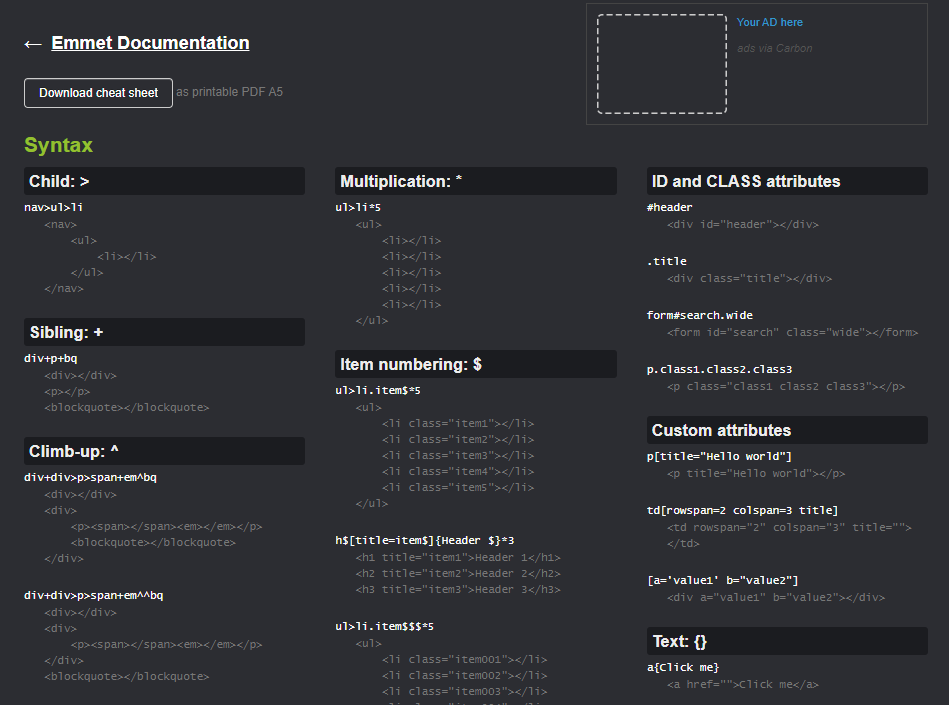
Task: Click the div+div>p>span+em^^bq abbreviation
Action: coord(94,595)
